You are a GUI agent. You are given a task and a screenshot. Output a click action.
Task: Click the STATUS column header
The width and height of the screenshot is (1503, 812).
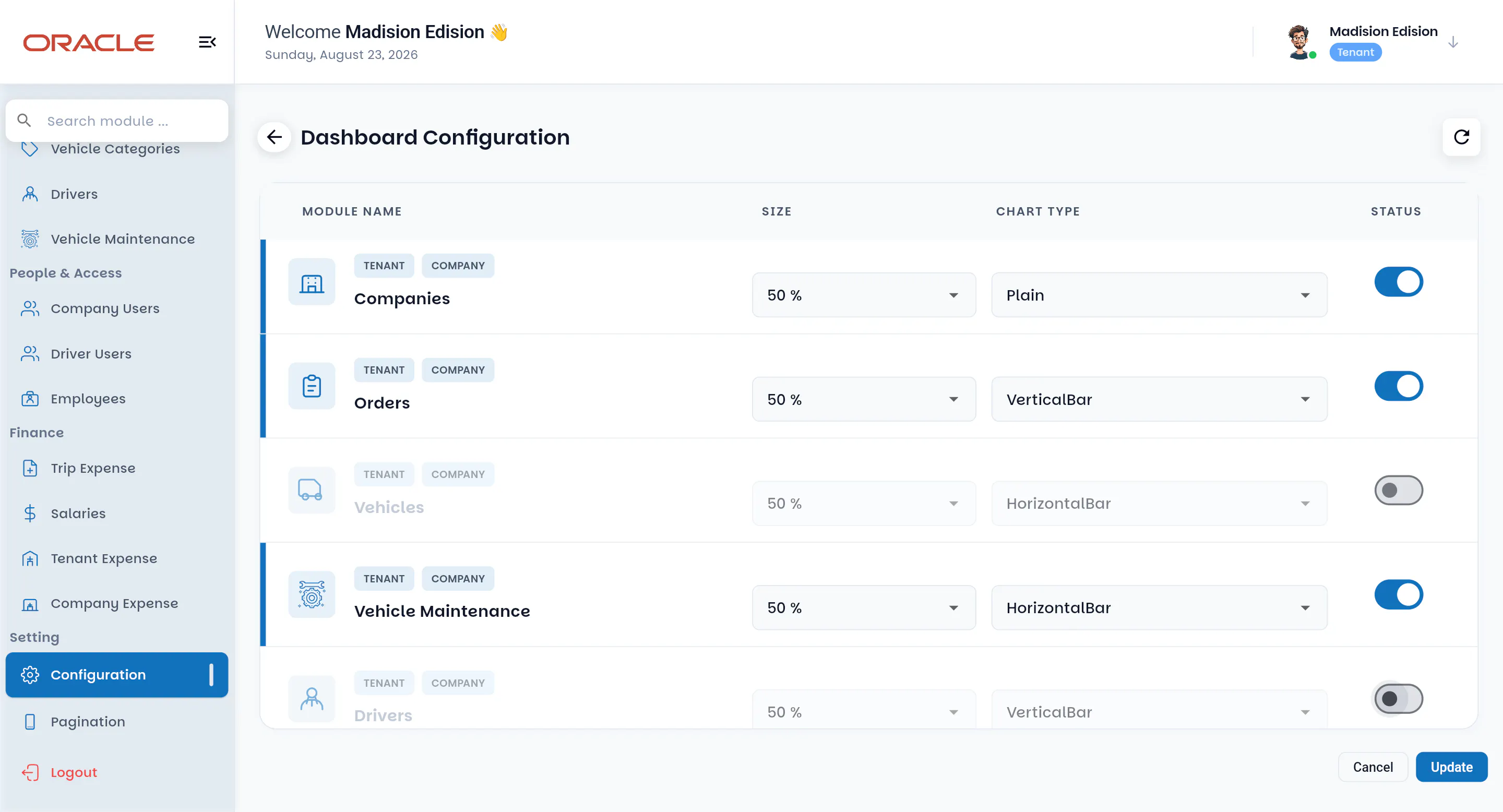[1395, 211]
